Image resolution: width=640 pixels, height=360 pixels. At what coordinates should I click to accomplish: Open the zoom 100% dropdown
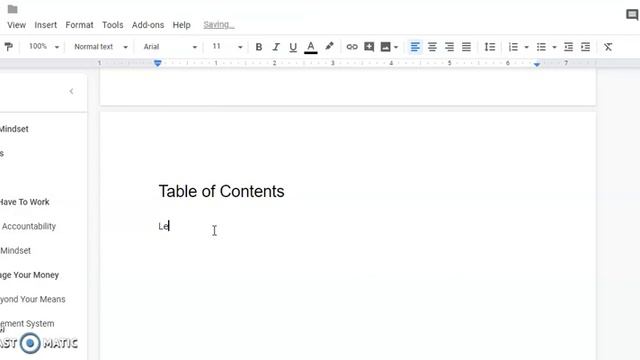pyautogui.click(x=44, y=47)
